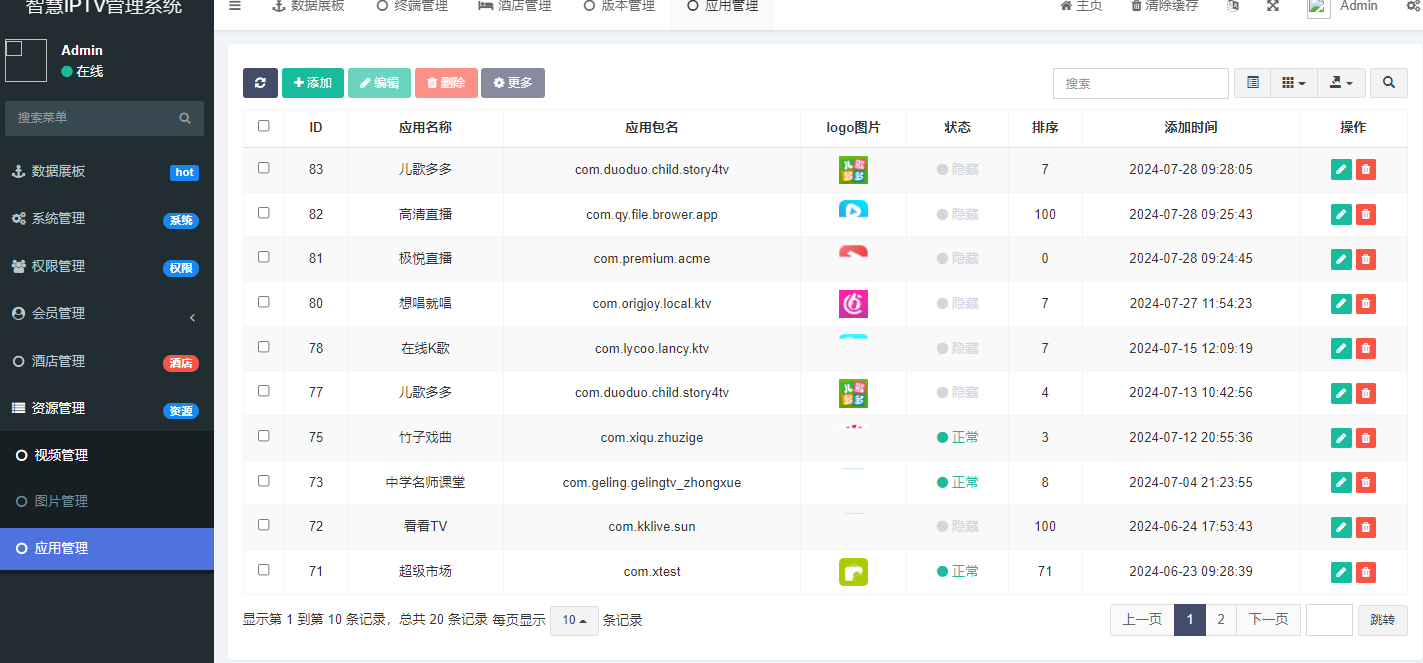Image resolution: width=1423 pixels, height=663 pixels.
Task: Open the export data dropdown
Action: [1341, 83]
